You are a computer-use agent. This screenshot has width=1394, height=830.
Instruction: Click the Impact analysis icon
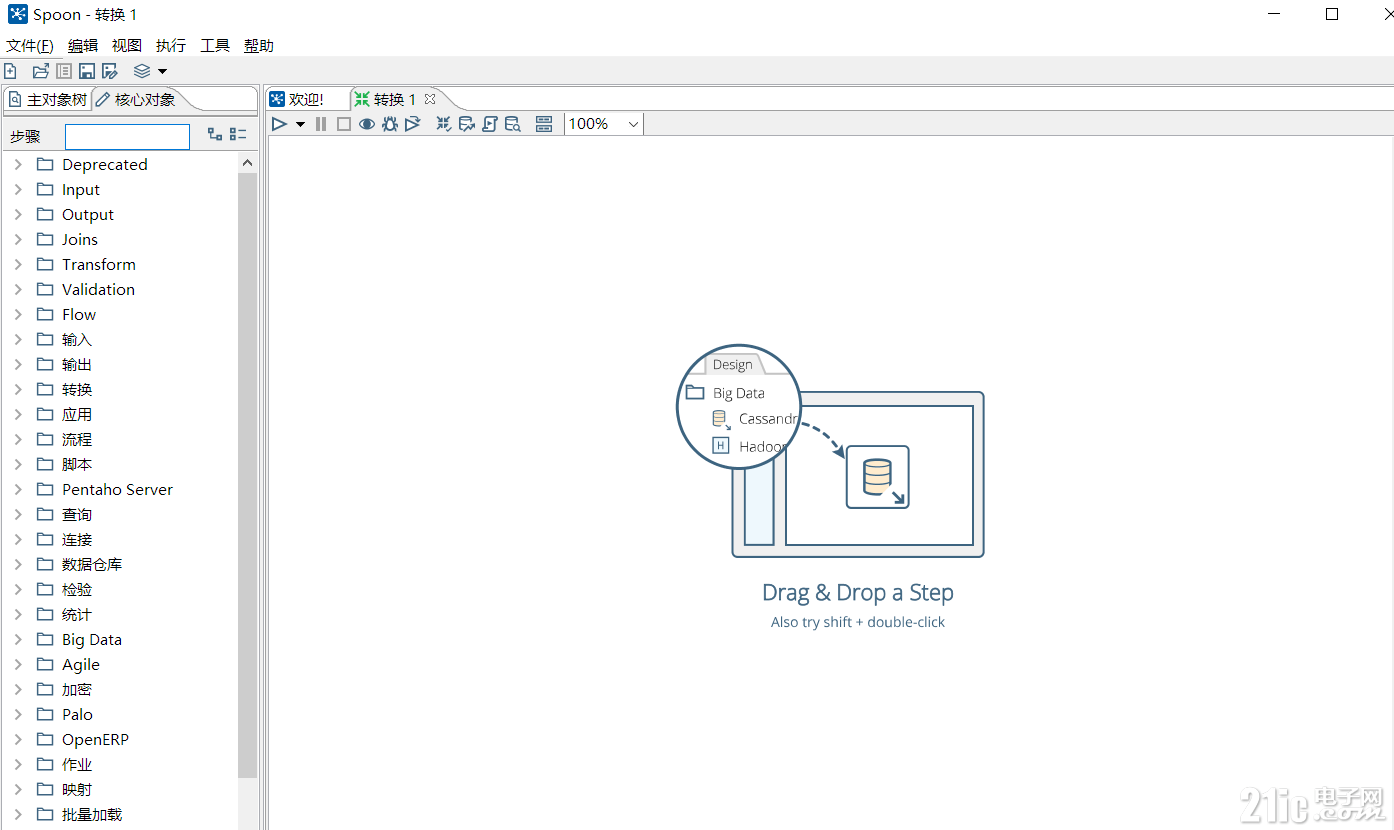(x=467, y=124)
